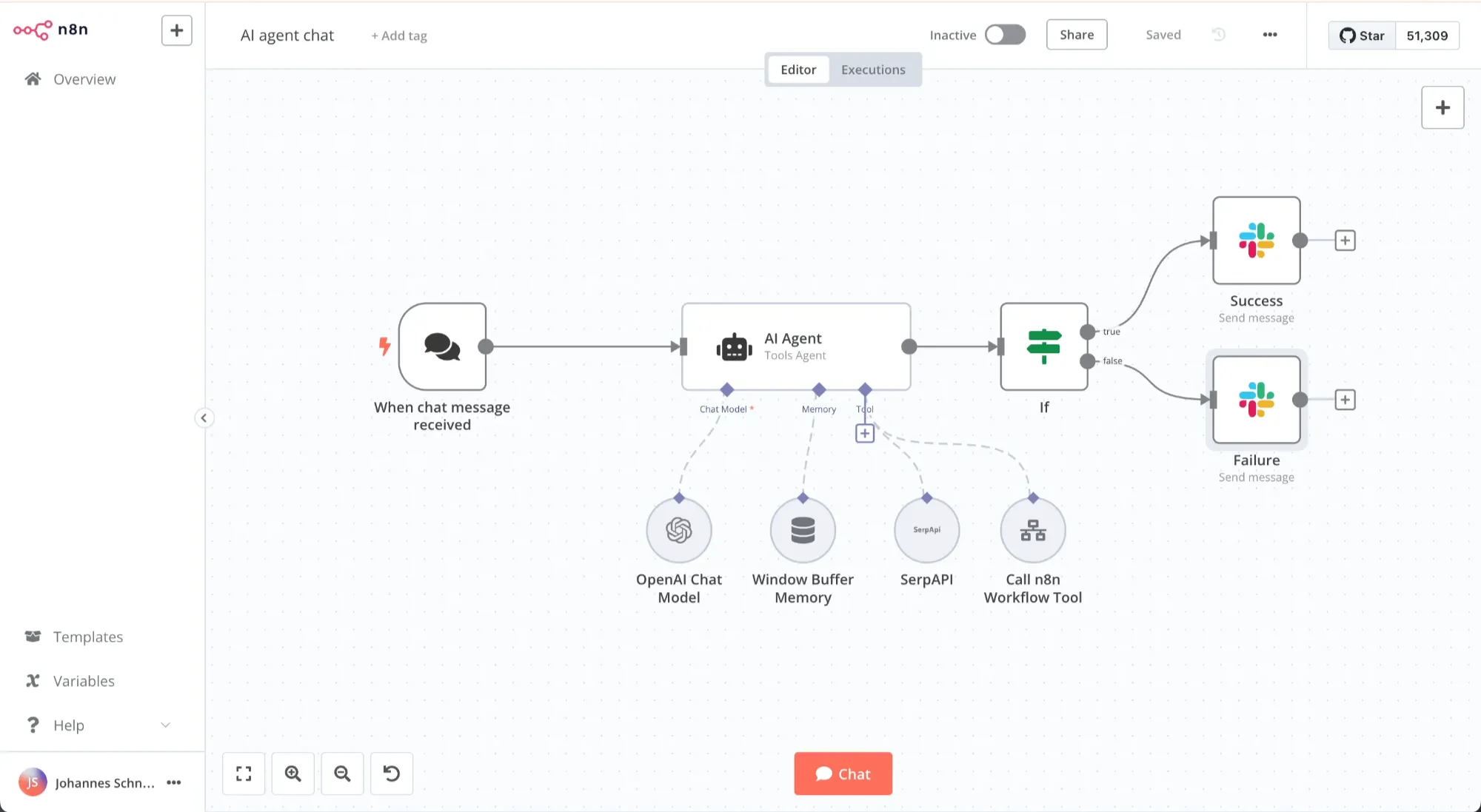Switch to the Executions tab

click(x=873, y=70)
